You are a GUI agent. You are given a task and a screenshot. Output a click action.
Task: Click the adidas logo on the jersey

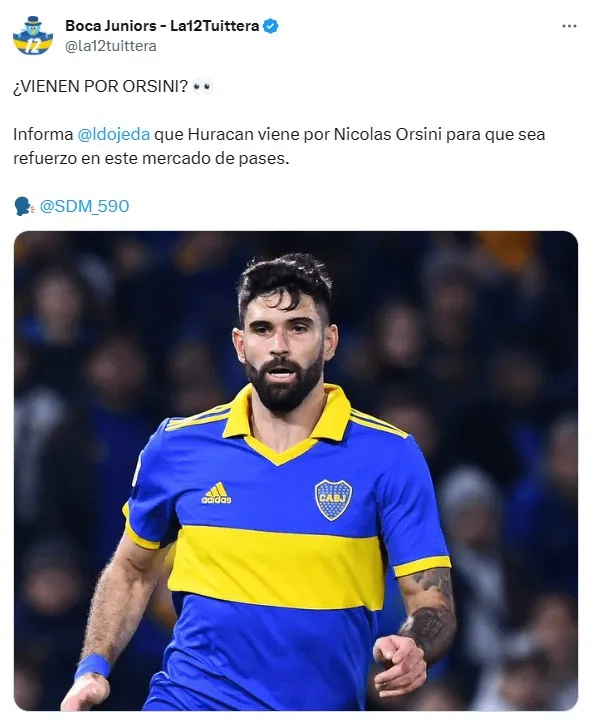coord(216,493)
